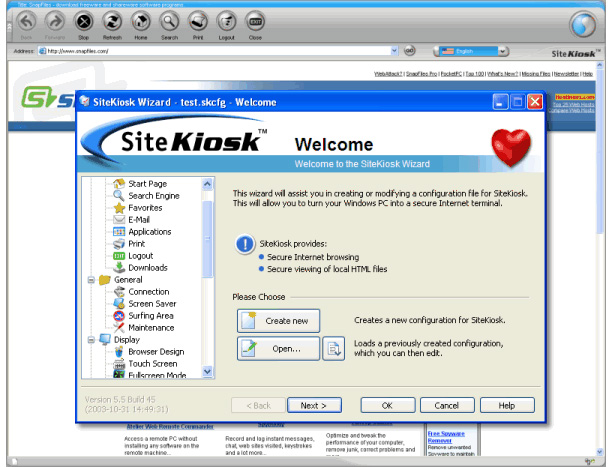Collapse the General tree node
Screen dimensions: 612x467
(x=91, y=280)
